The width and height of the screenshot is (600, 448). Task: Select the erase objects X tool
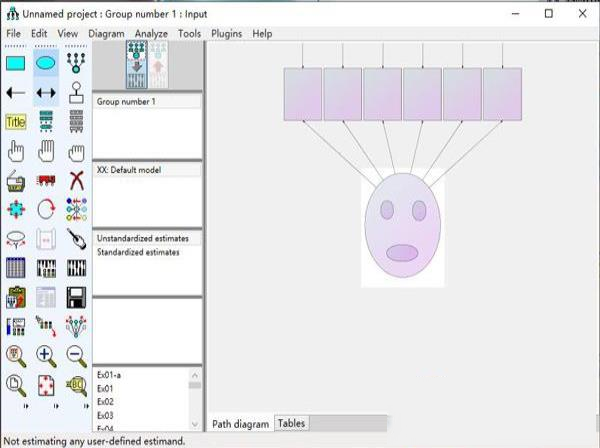pyautogui.click(x=77, y=181)
